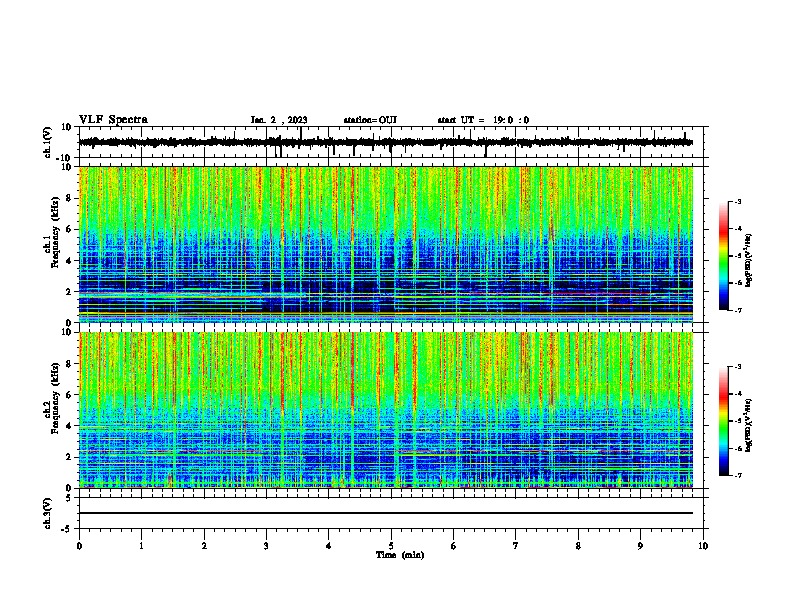
Task: Click the flat ch.3 voltage trace
Action: [x=386, y=513]
